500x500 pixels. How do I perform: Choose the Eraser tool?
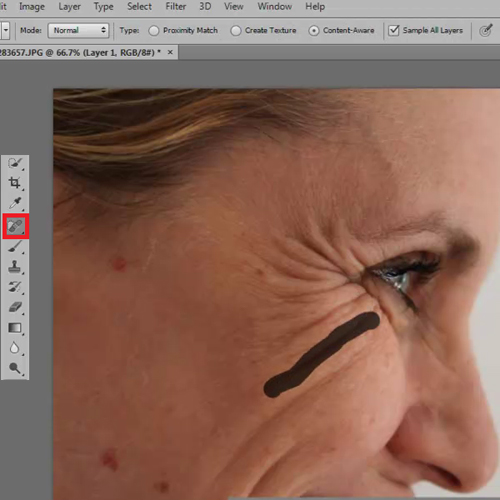[x=15, y=307]
